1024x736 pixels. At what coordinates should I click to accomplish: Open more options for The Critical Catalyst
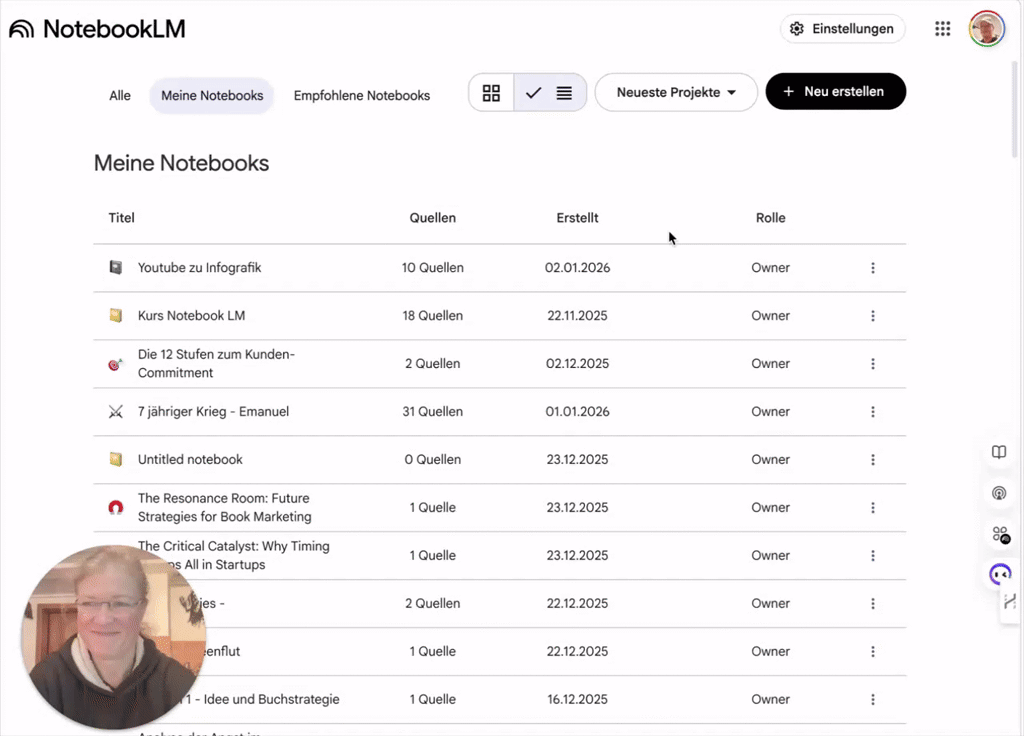tap(872, 556)
